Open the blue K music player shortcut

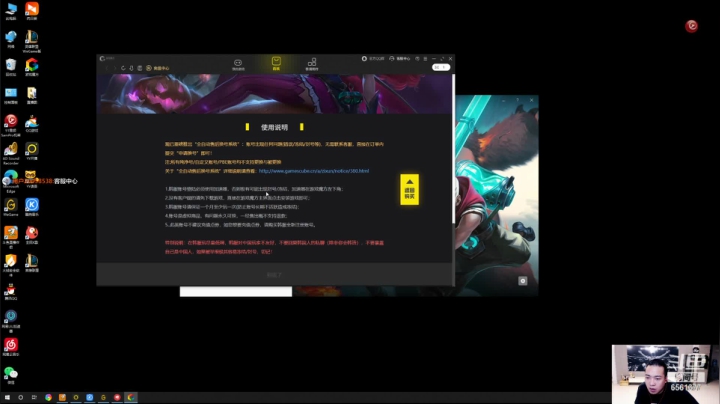32,207
